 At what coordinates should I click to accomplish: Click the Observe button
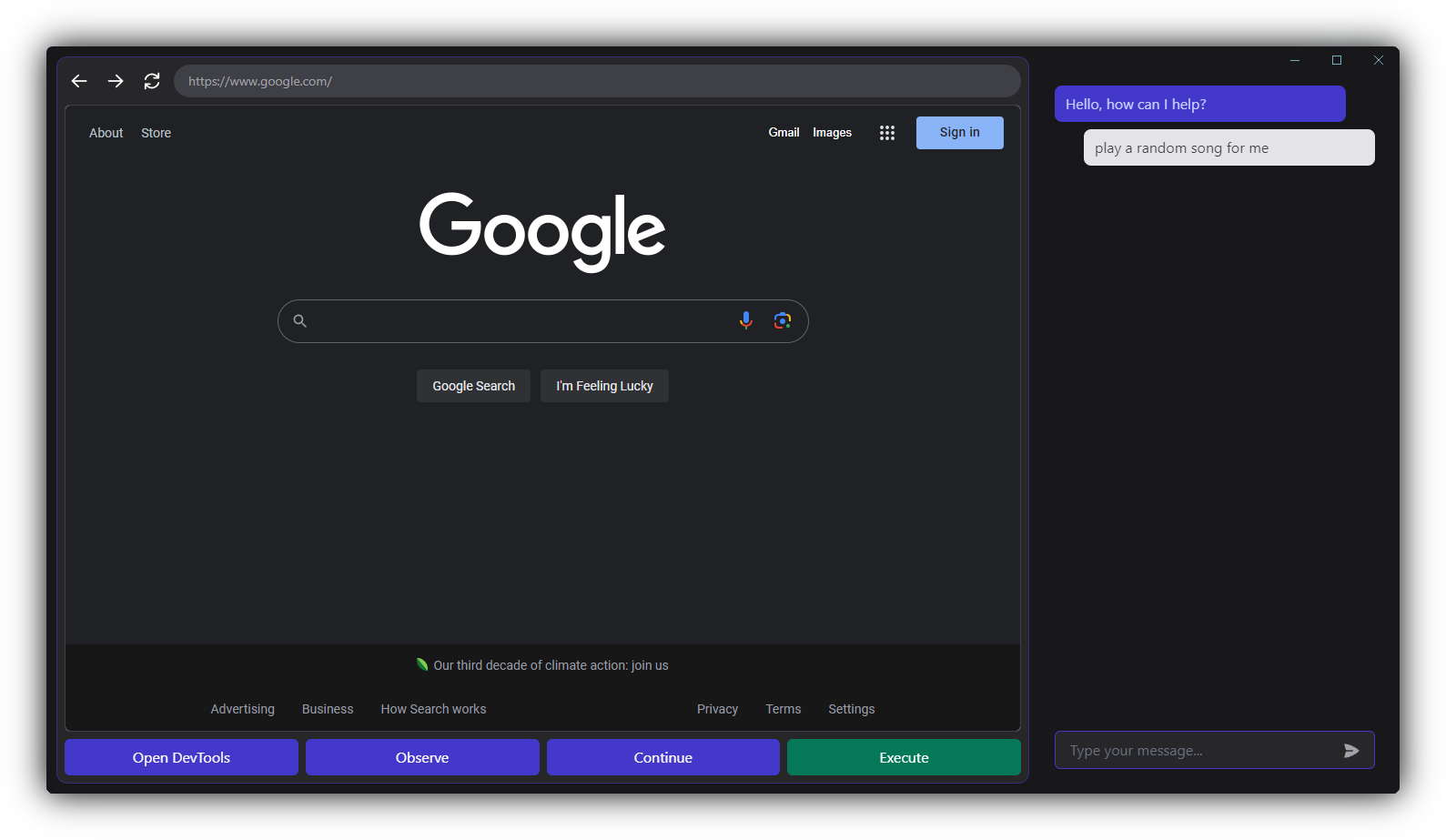(x=422, y=757)
